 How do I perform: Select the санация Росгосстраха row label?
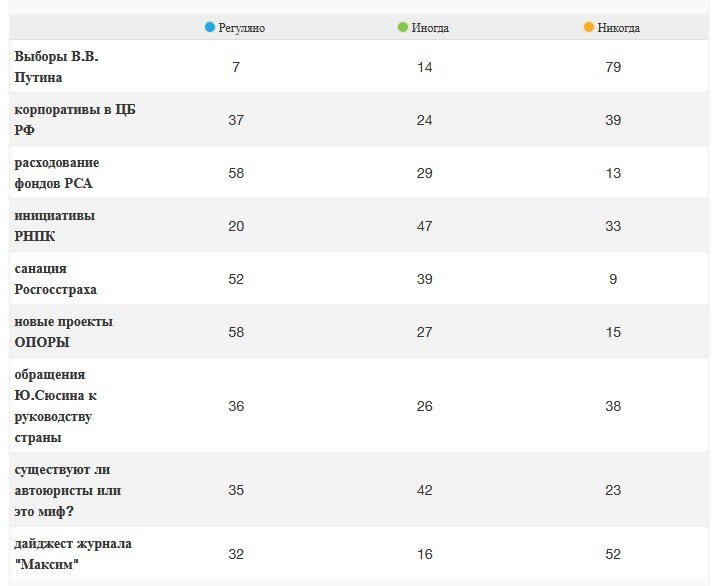click(55, 279)
